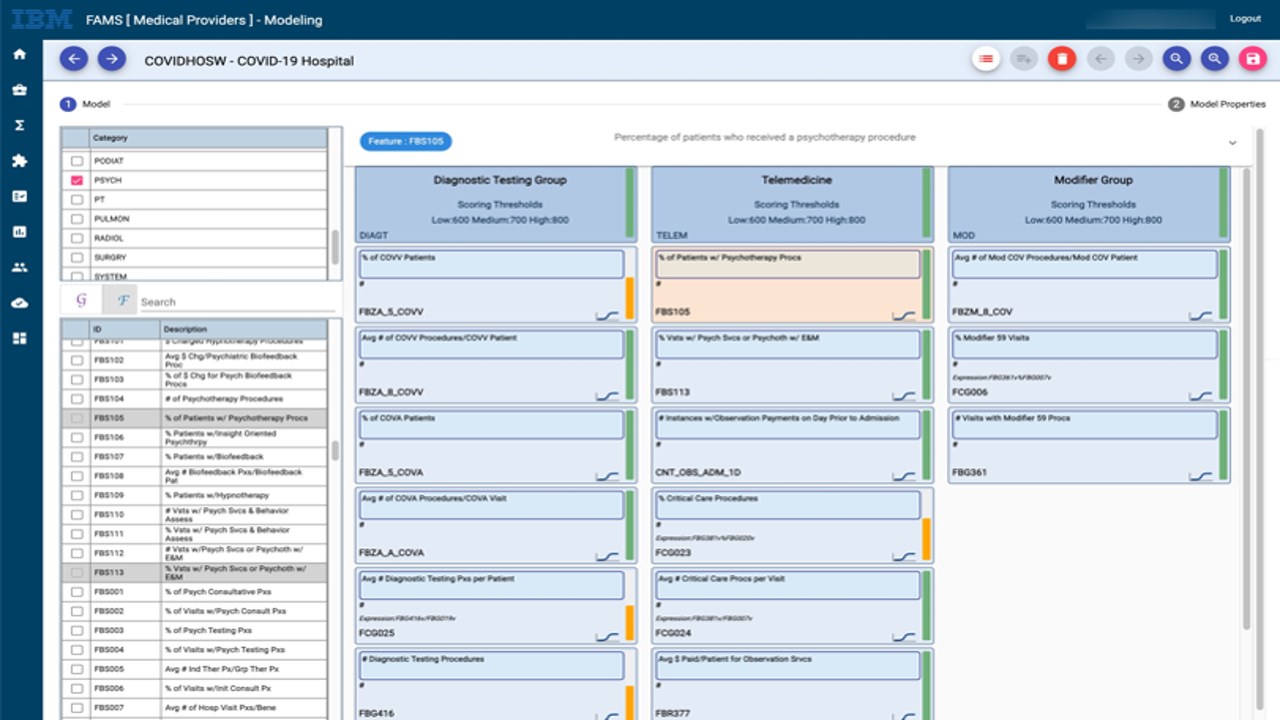Click into the Search field
Screen dimensions: 1280x720
point(236,301)
